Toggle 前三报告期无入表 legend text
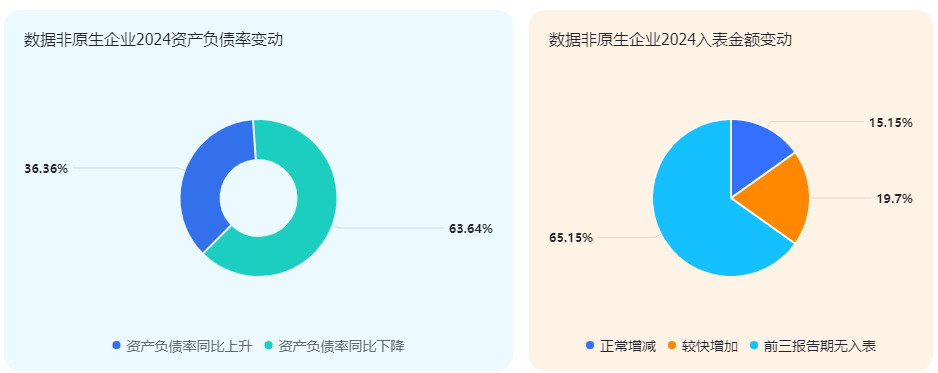 point(820,346)
